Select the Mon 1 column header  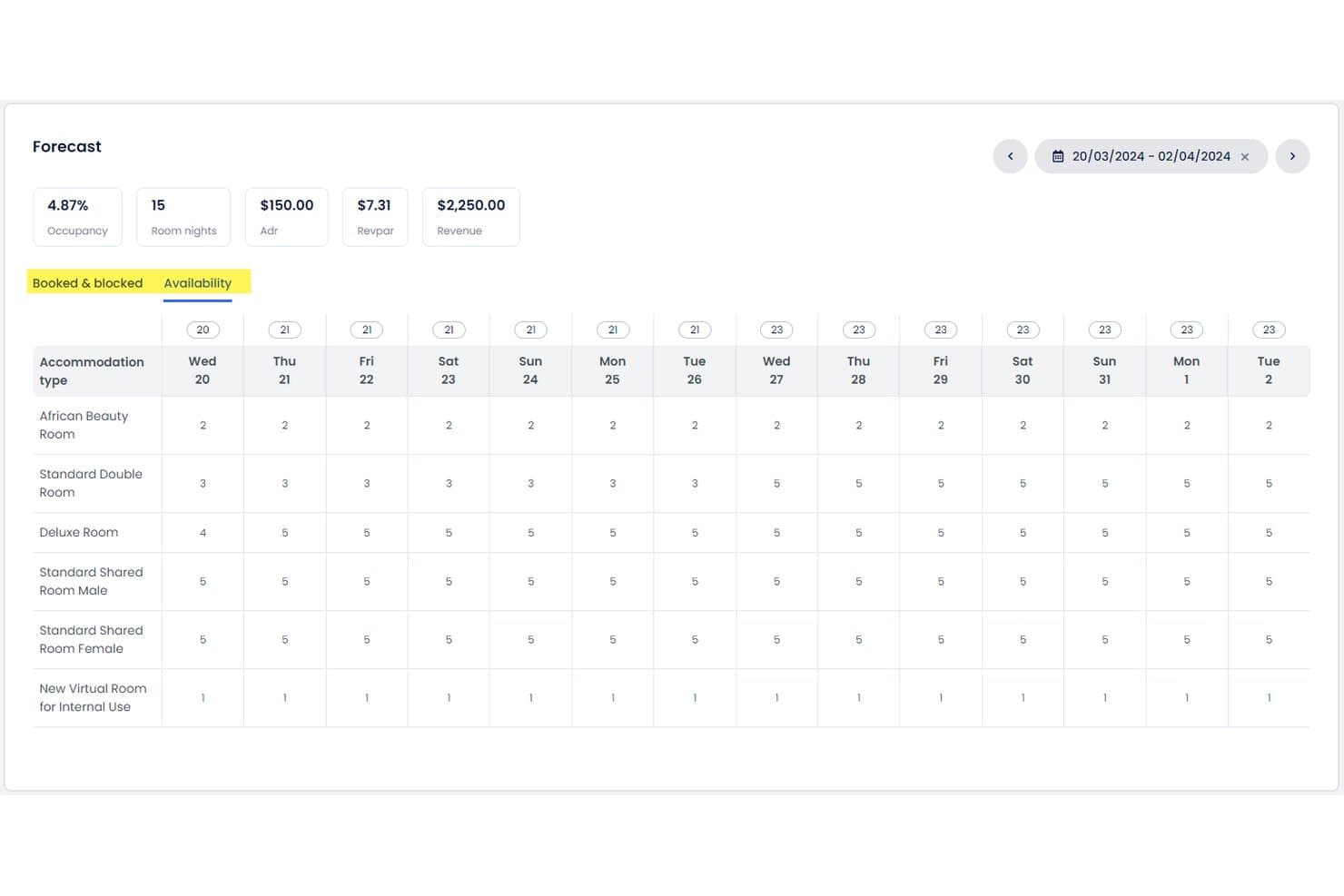point(1187,370)
